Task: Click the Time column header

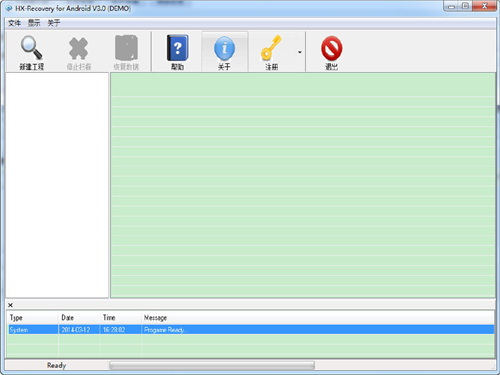Action: click(x=121, y=318)
